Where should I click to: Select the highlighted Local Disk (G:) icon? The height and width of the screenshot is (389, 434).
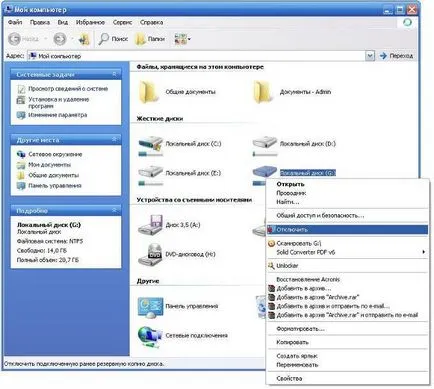click(265, 172)
